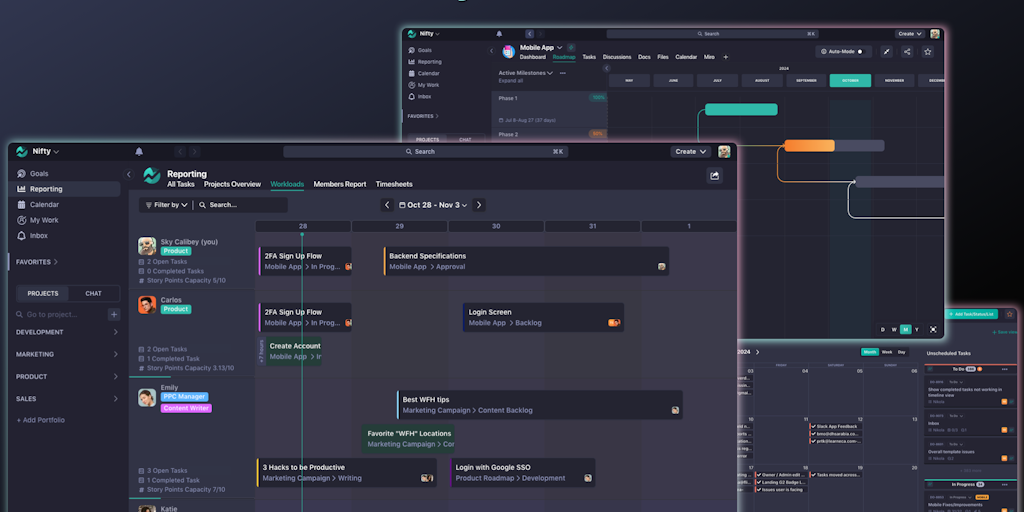The height and width of the screenshot is (512, 1024).
Task: Open the Mobile App project dropdown
Action: (x=541, y=48)
